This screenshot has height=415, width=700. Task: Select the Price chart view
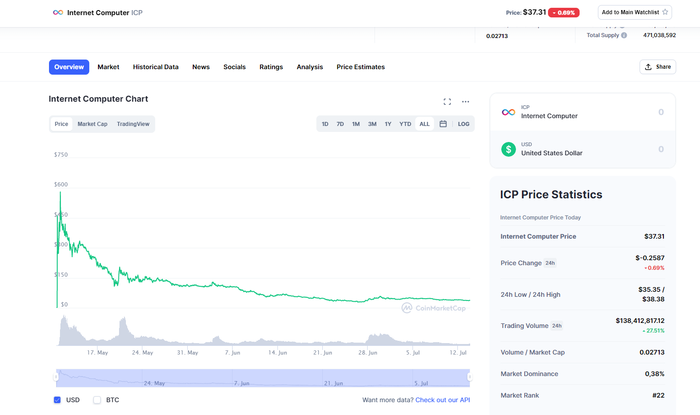pyautogui.click(x=62, y=124)
